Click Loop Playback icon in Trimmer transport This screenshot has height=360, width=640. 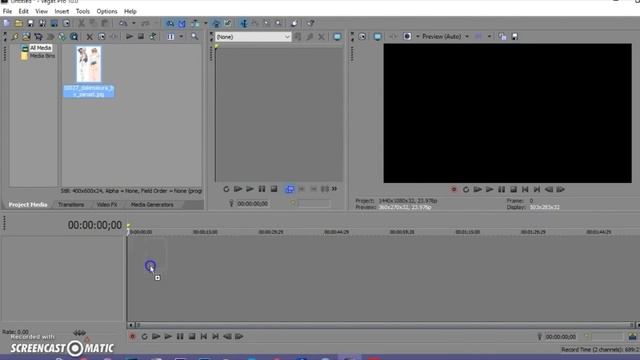[x=226, y=189]
